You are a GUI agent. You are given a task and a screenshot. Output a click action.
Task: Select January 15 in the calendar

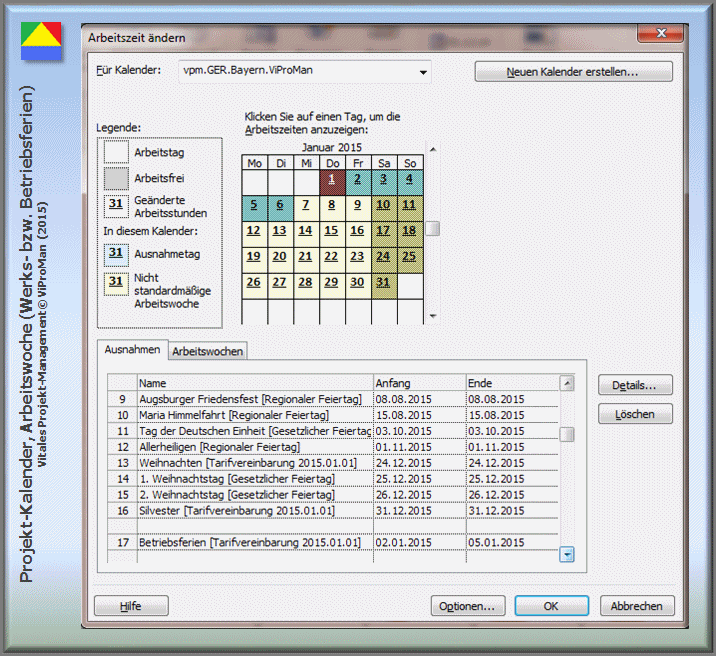coord(331,230)
